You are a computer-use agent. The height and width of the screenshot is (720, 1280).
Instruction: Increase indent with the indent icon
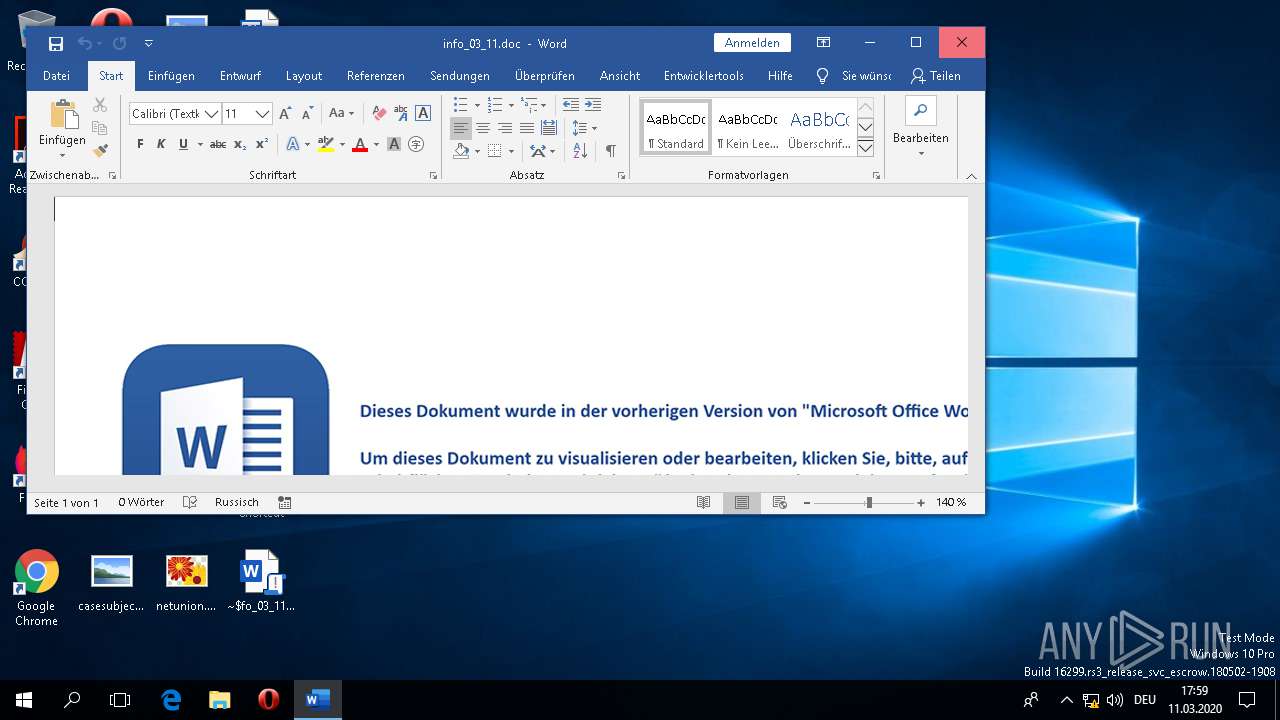pos(593,105)
